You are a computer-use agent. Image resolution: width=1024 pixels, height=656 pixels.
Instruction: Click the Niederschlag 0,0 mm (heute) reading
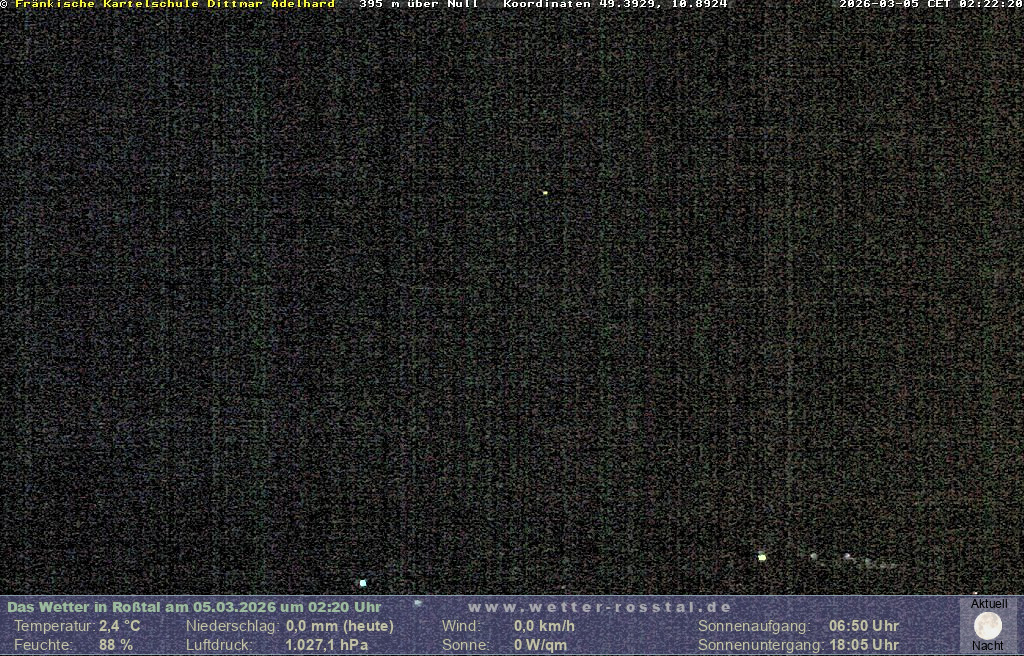pyautogui.click(x=339, y=626)
